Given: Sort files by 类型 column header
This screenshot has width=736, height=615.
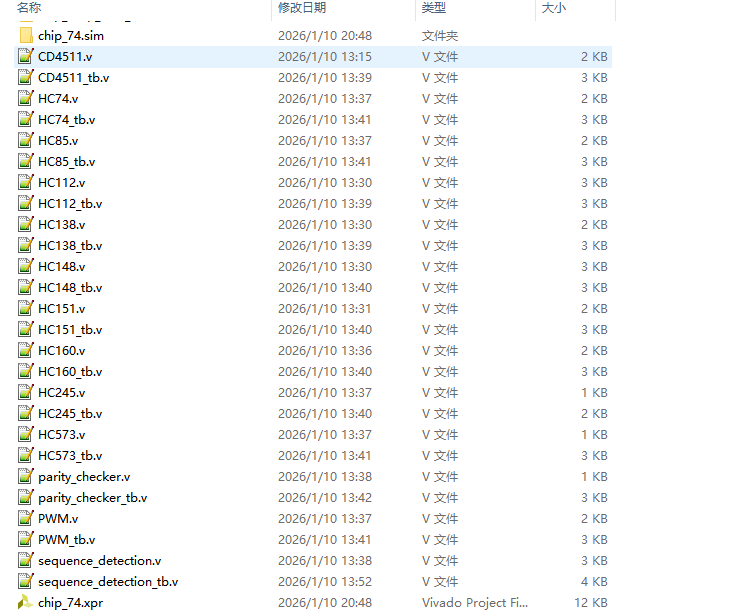Looking at the screenshot, I should tap(434, 8).
